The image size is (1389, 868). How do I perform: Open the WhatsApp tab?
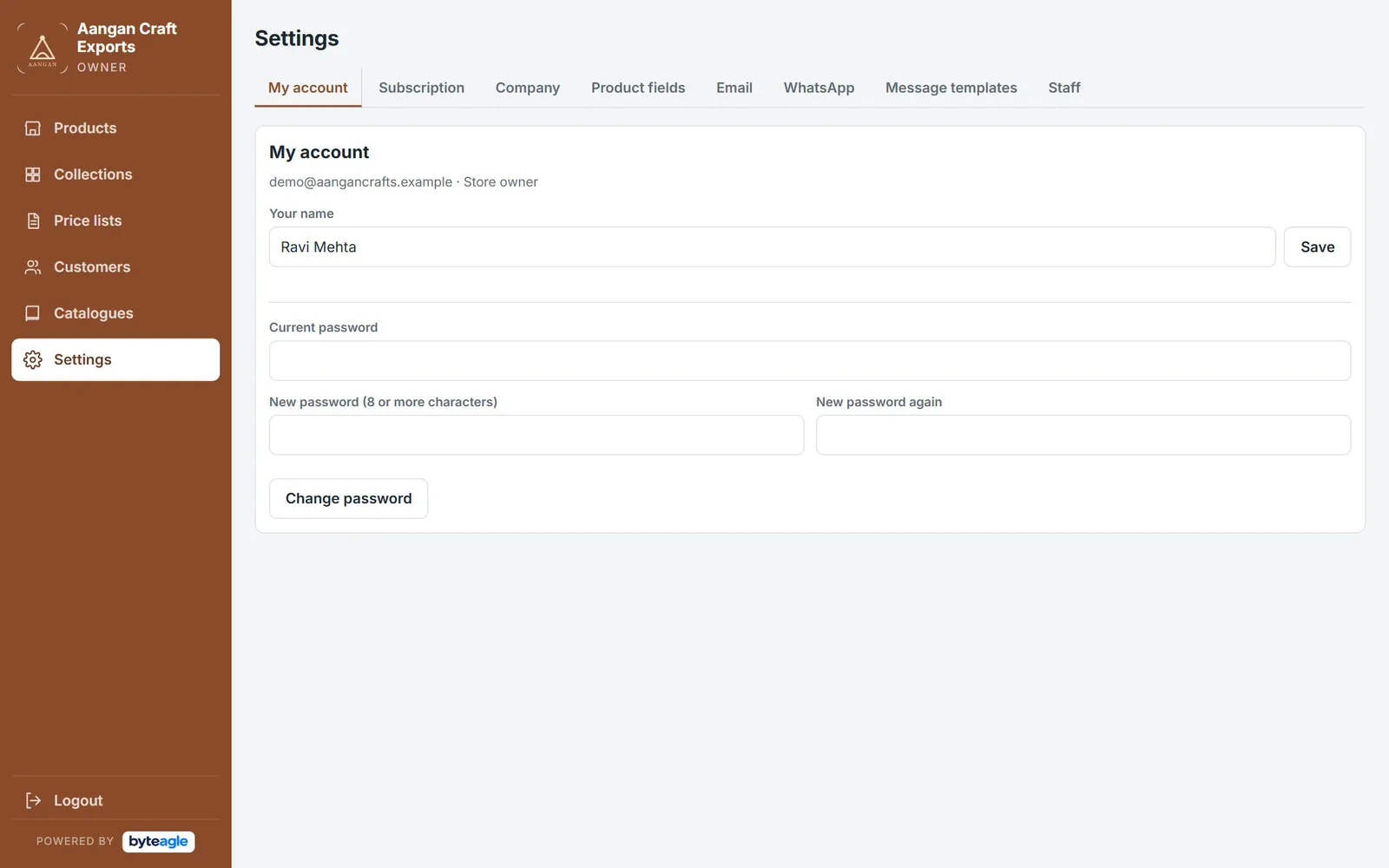click(x=819, y=88)
